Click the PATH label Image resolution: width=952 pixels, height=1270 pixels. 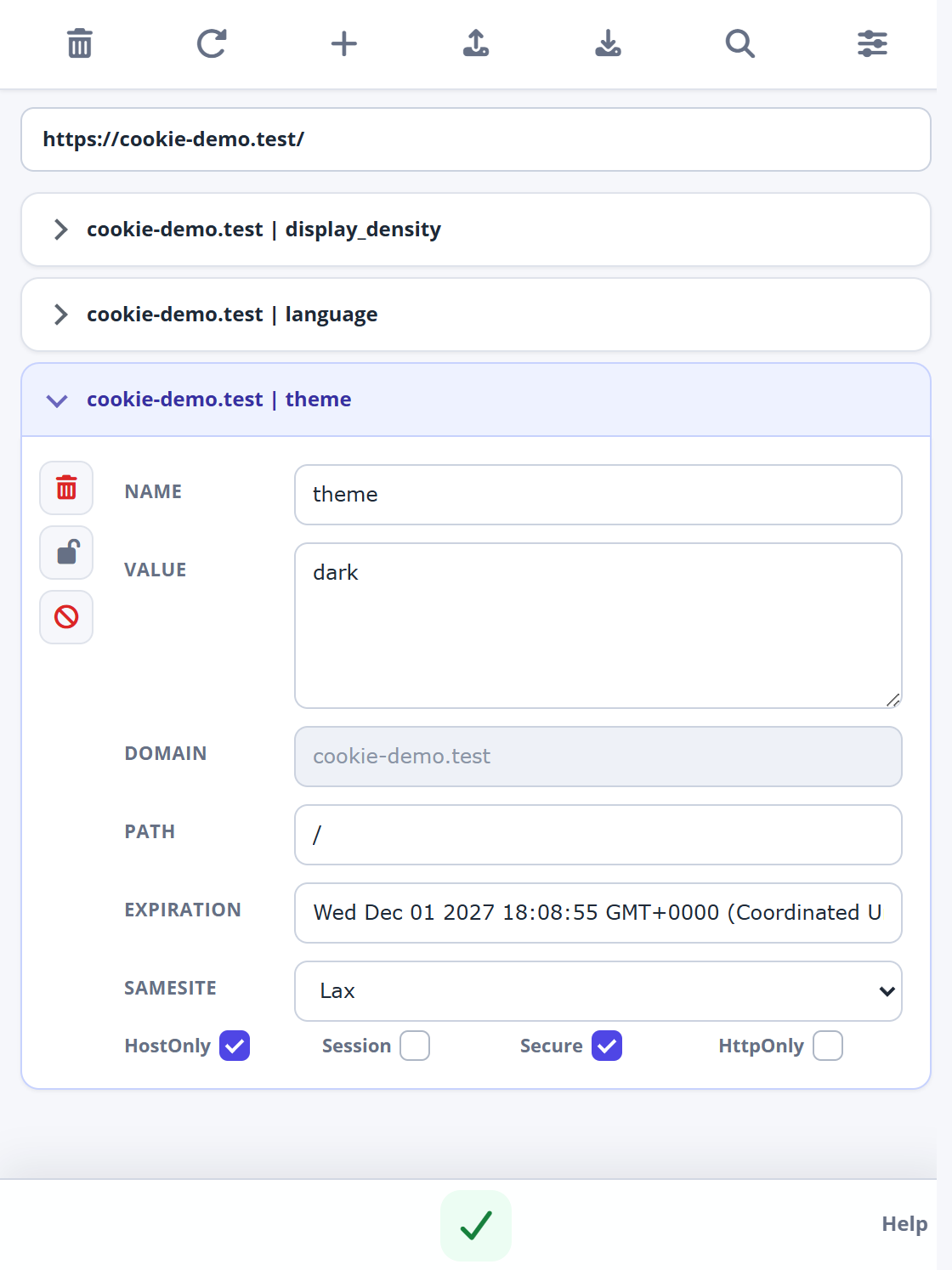tap(150, 831)
